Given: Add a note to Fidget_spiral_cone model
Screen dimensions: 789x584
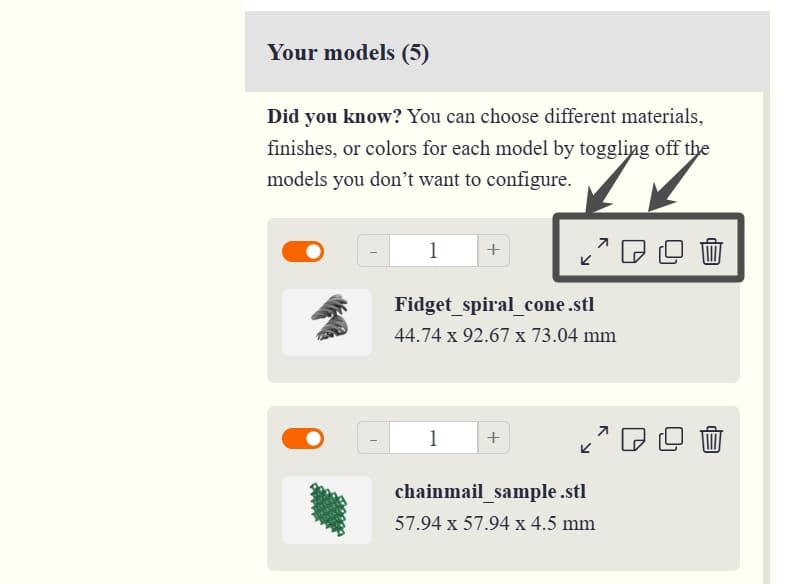Looking at the screenshot, I should pos(632,251).
